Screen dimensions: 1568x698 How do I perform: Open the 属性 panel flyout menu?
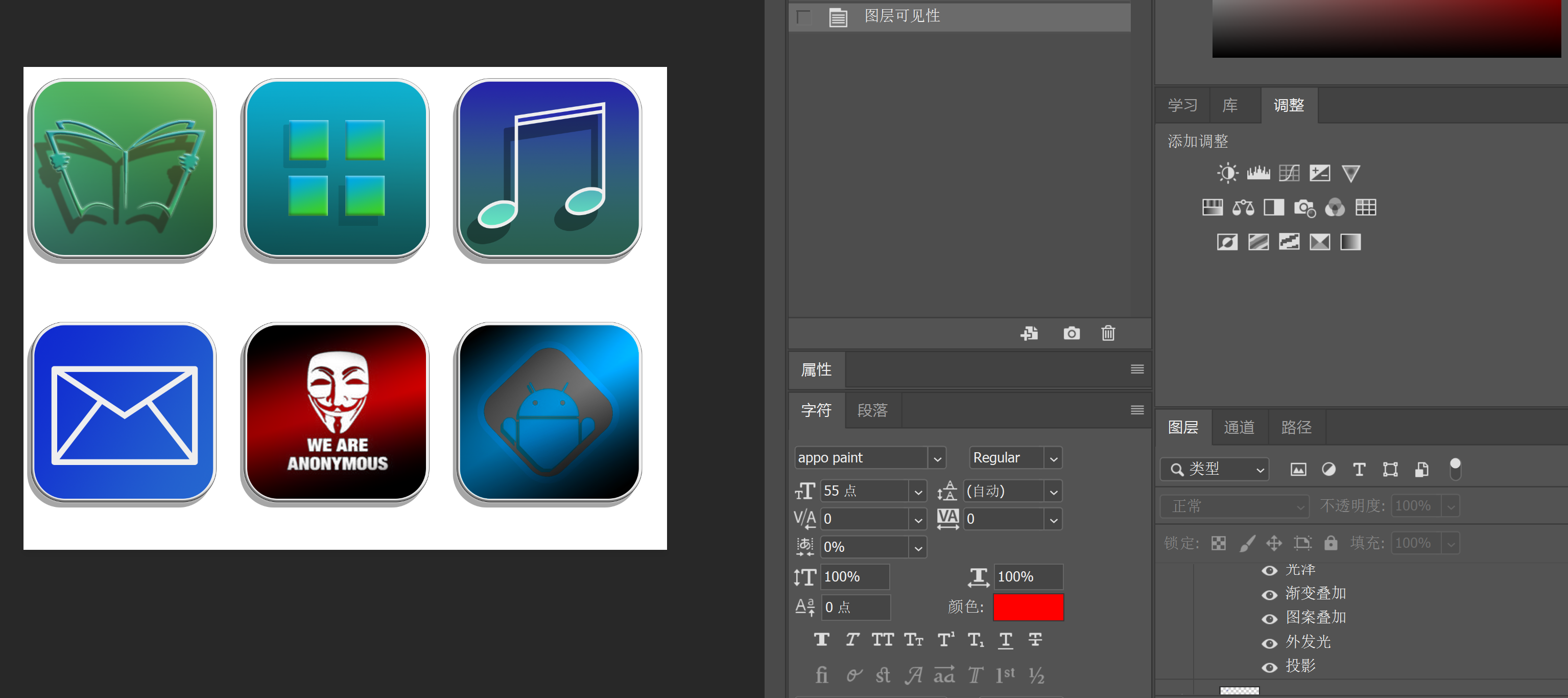[x=1136, y=369]
